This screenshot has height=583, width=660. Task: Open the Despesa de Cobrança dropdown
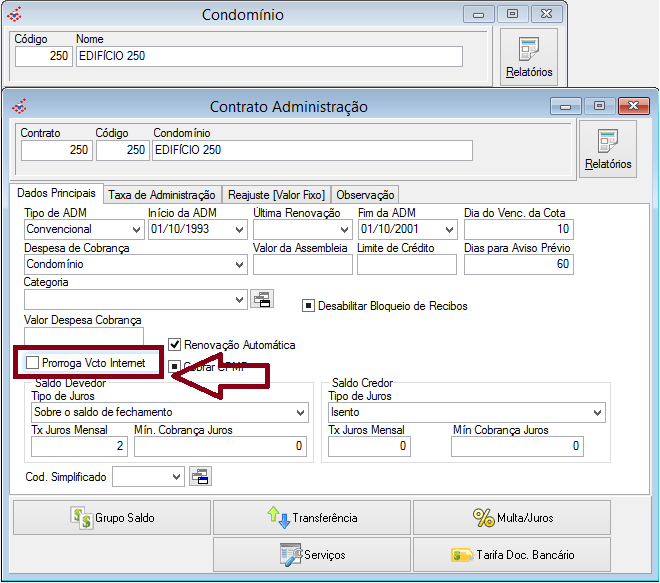pyautogui.click(x=239, y=265)
